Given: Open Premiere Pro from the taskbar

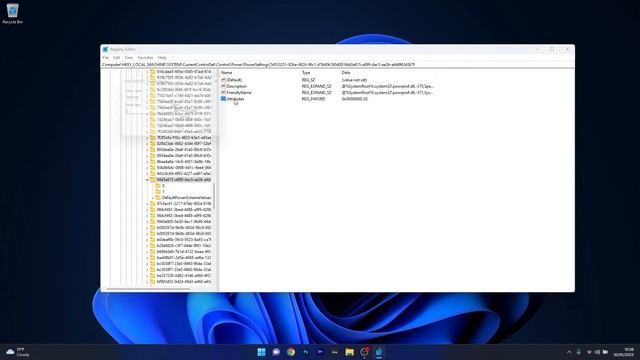Looking at the screenshot, I should point(320,352).
